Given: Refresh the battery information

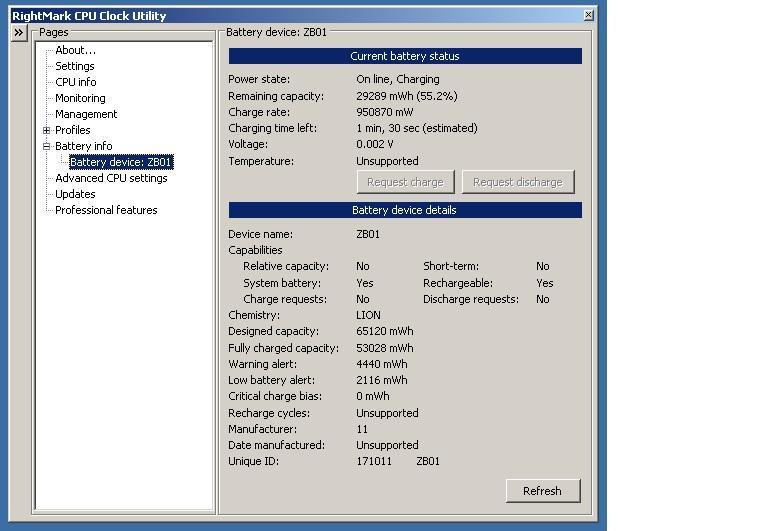Looking at the screenshot, I should click(x=543, y=491).
